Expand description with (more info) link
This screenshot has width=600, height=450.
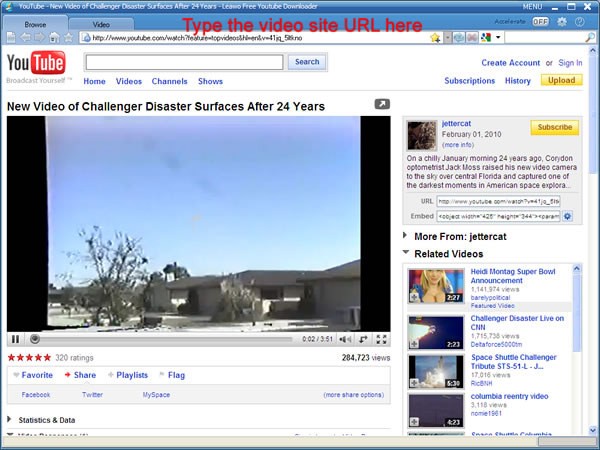pos(458,145)
